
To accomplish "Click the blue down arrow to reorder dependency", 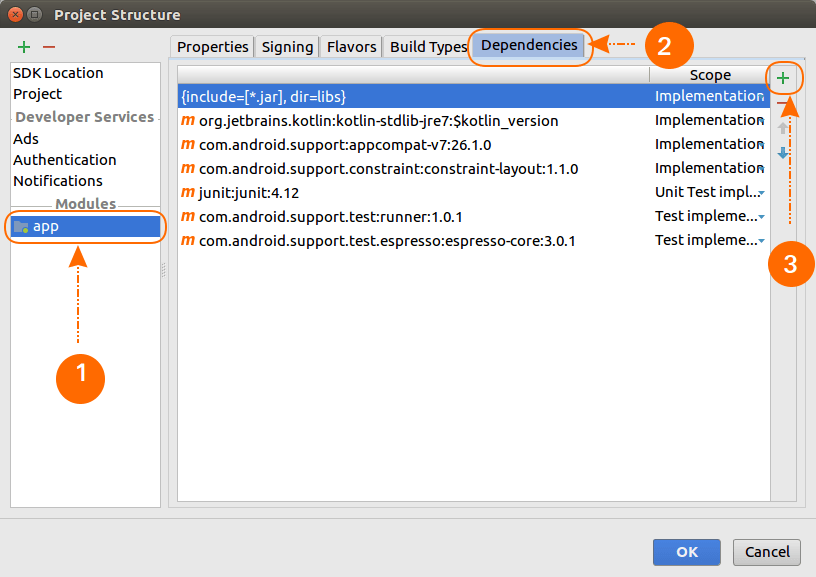I will 784,152.
